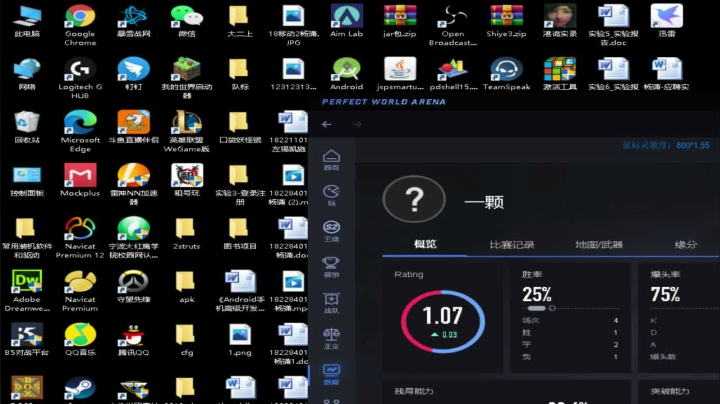Launch Navicat Premium 12 from desktop
Screen dimensions: 720x404
pos(80,238)
